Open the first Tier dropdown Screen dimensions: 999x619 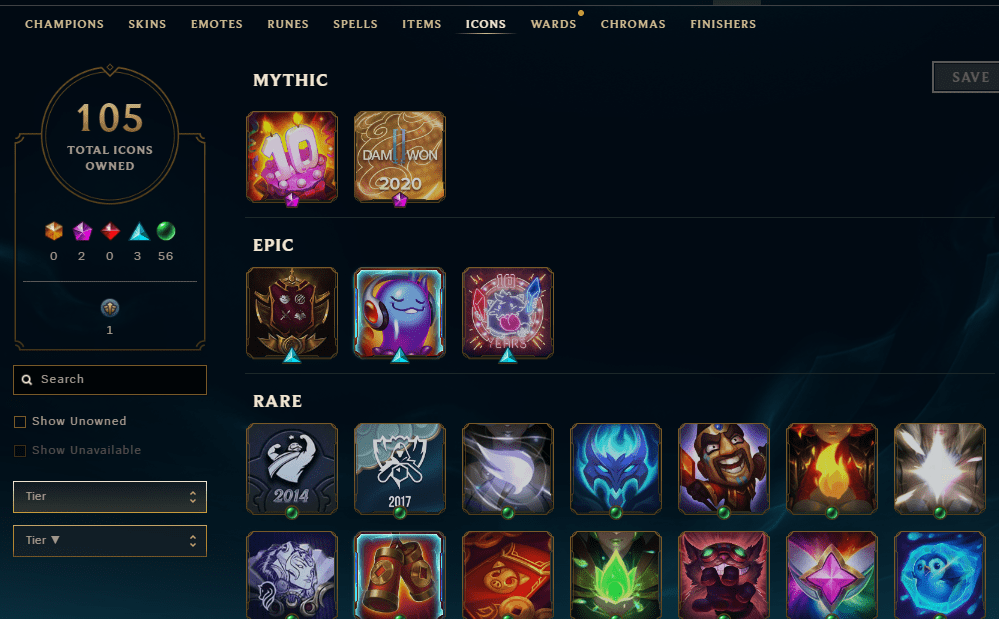point(110,497)
